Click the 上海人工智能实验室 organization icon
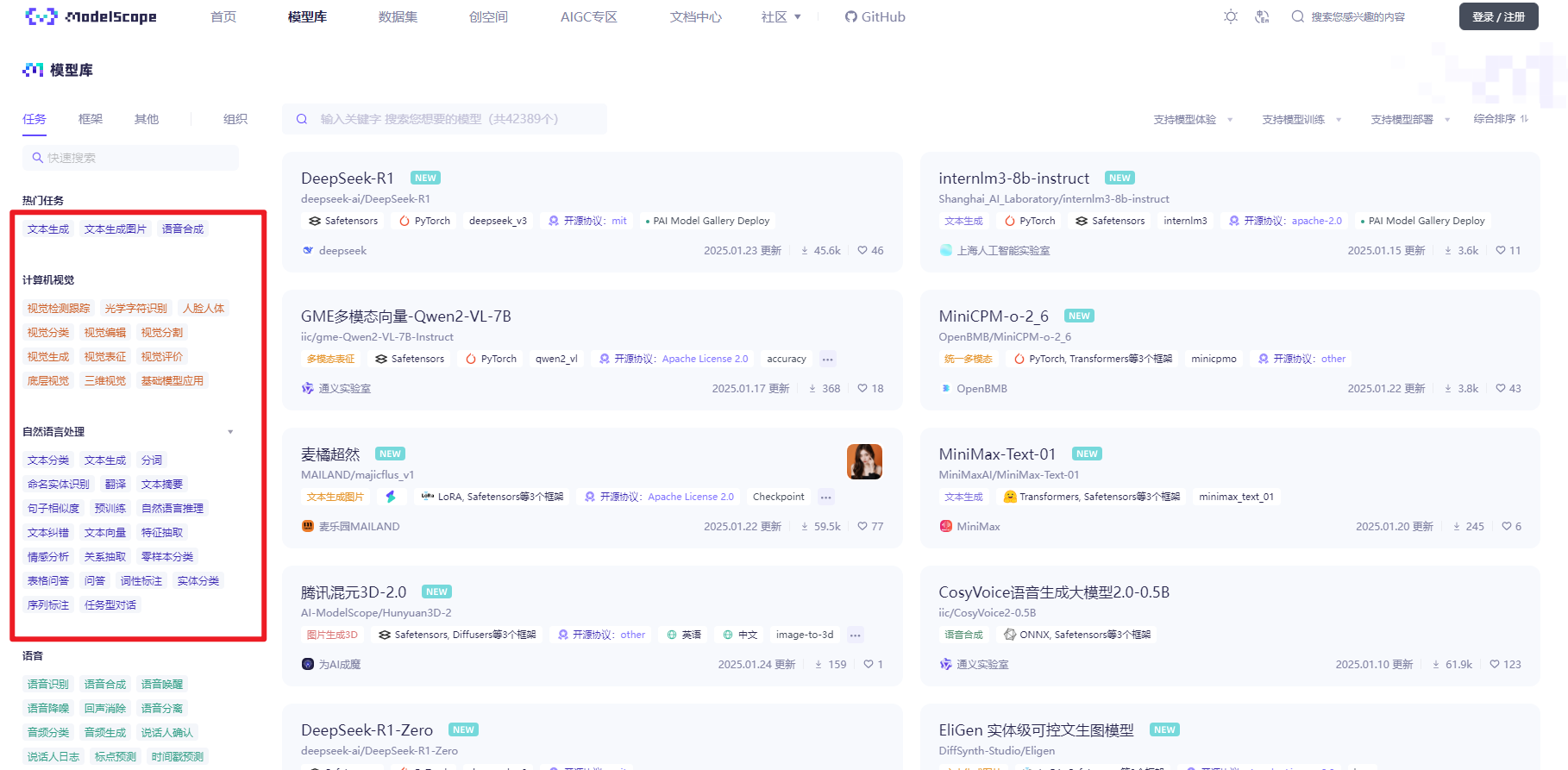This screenshot has width=1568, height=770. (945, 251)
